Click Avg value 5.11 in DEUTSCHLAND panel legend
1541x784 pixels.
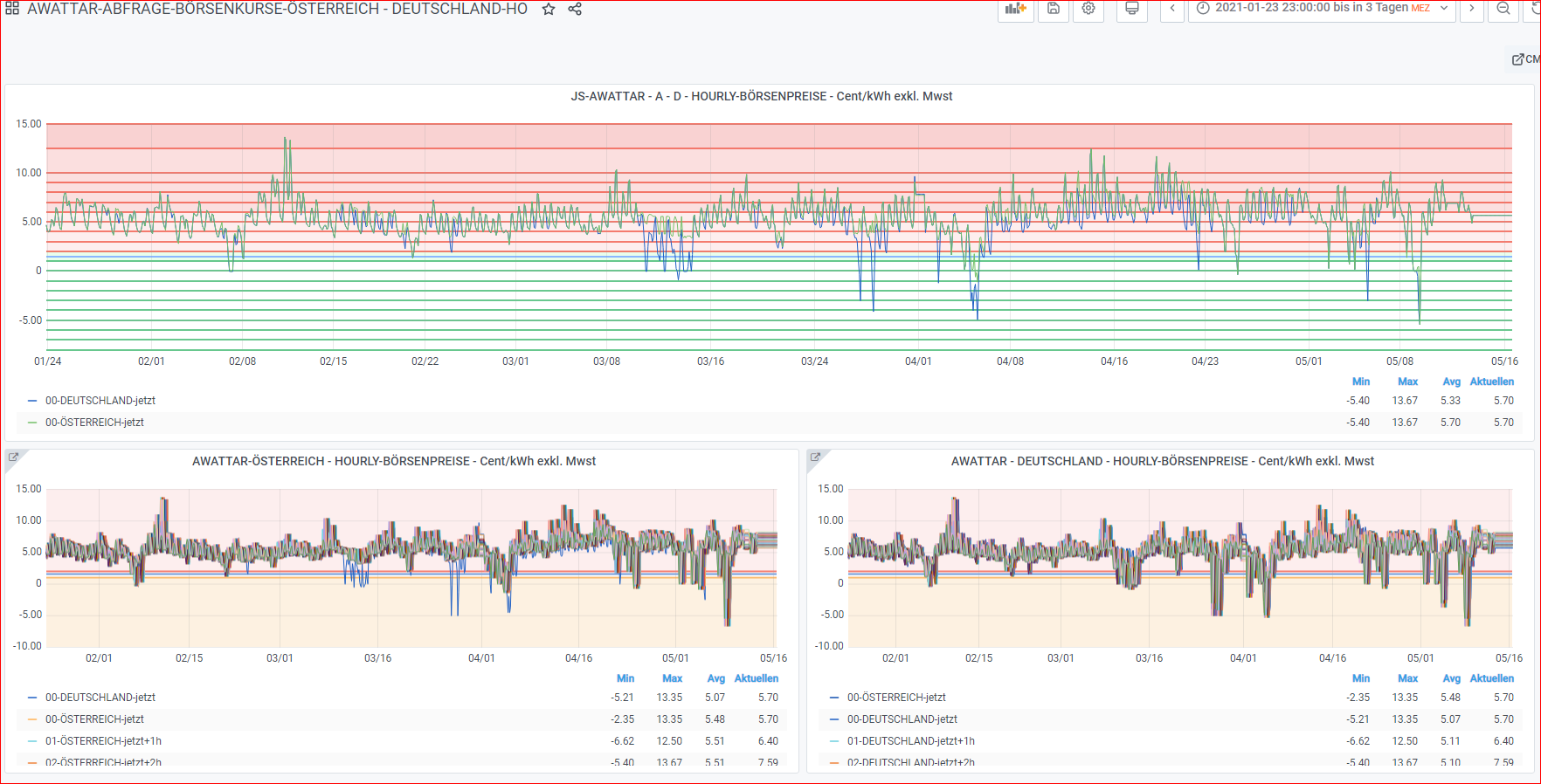click(1450, 741)
